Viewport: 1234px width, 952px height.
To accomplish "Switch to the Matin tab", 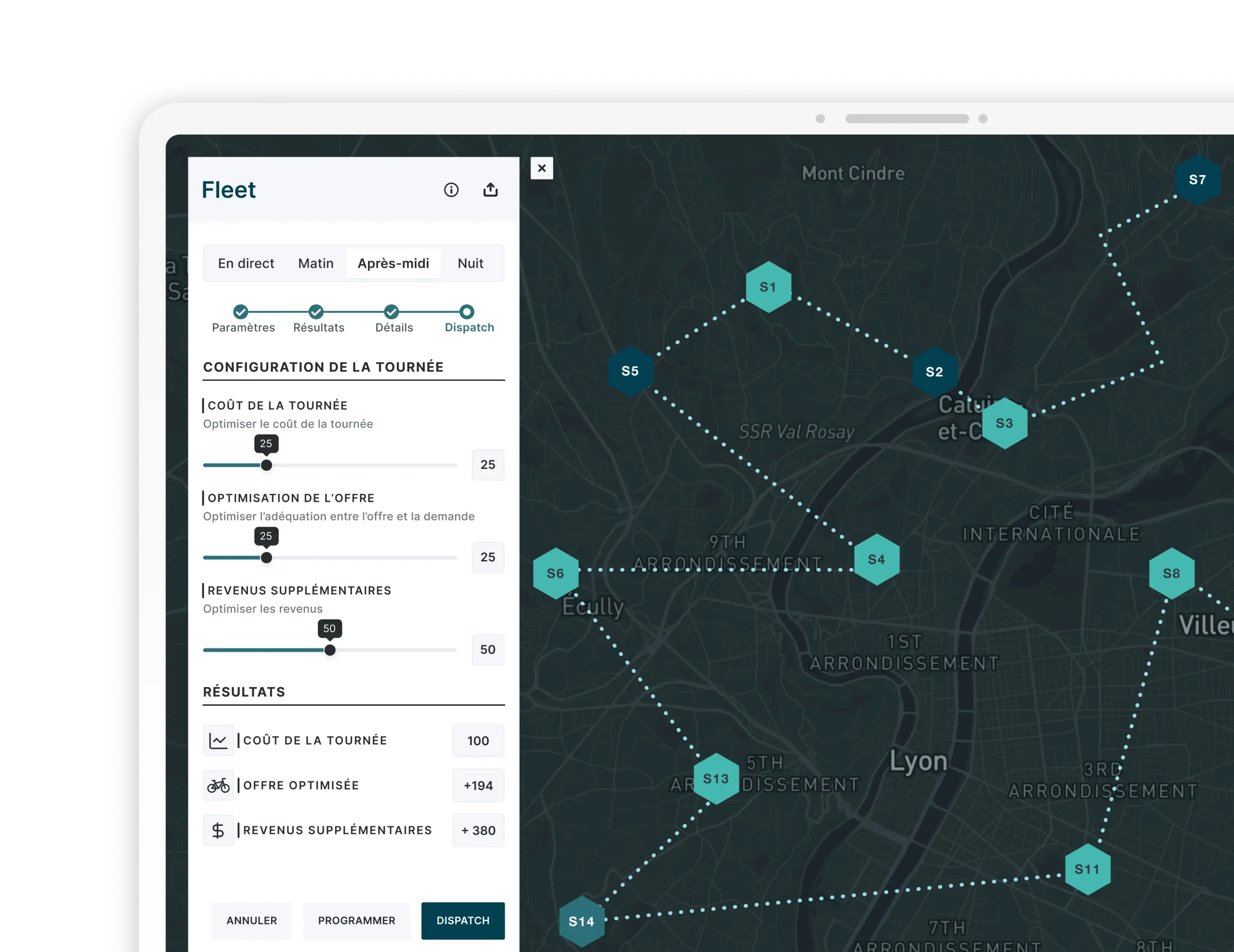I will click(316, 263).
